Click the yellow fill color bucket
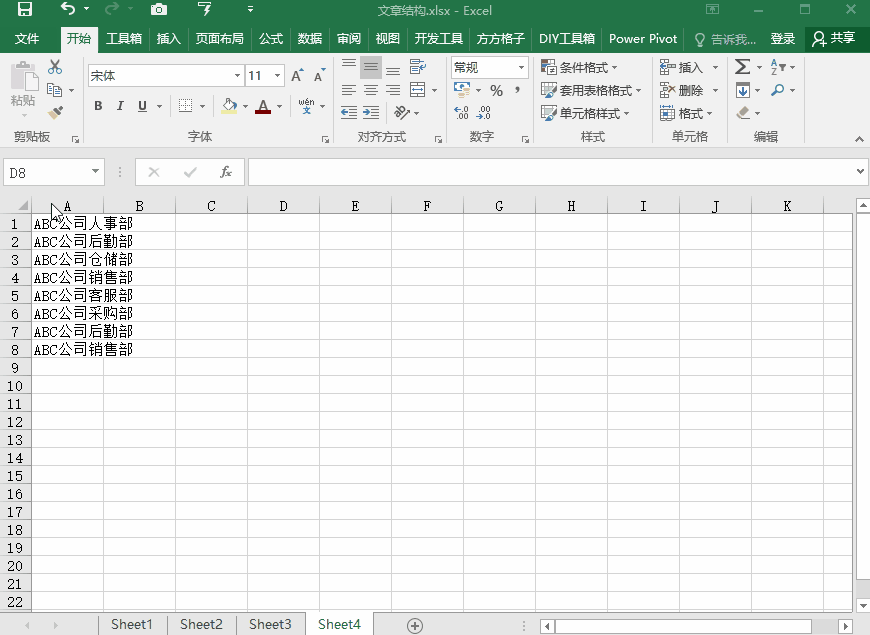This screenshot has height=635, width=870. coord(229,106)
